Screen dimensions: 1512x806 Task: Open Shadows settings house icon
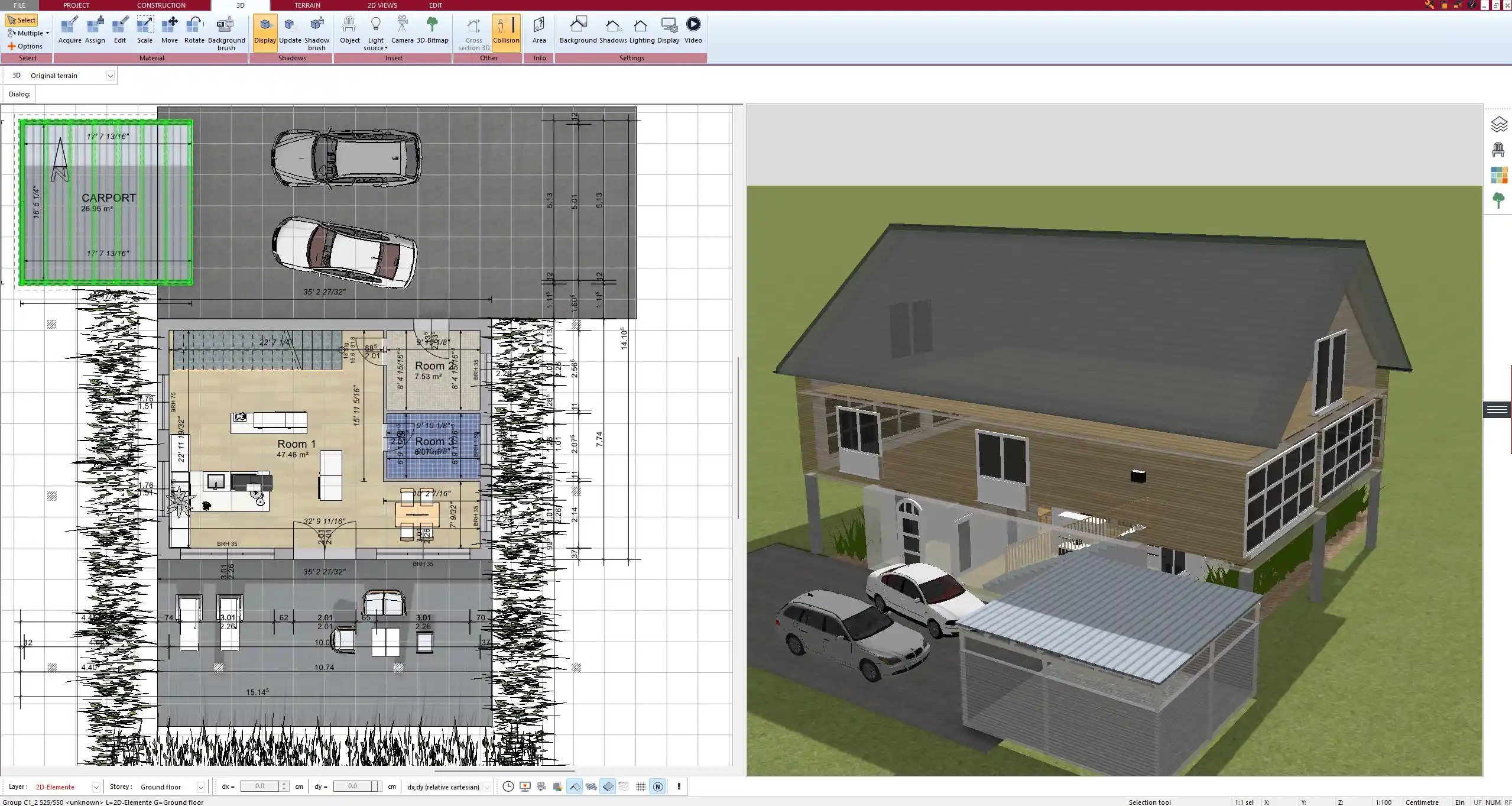613,30
